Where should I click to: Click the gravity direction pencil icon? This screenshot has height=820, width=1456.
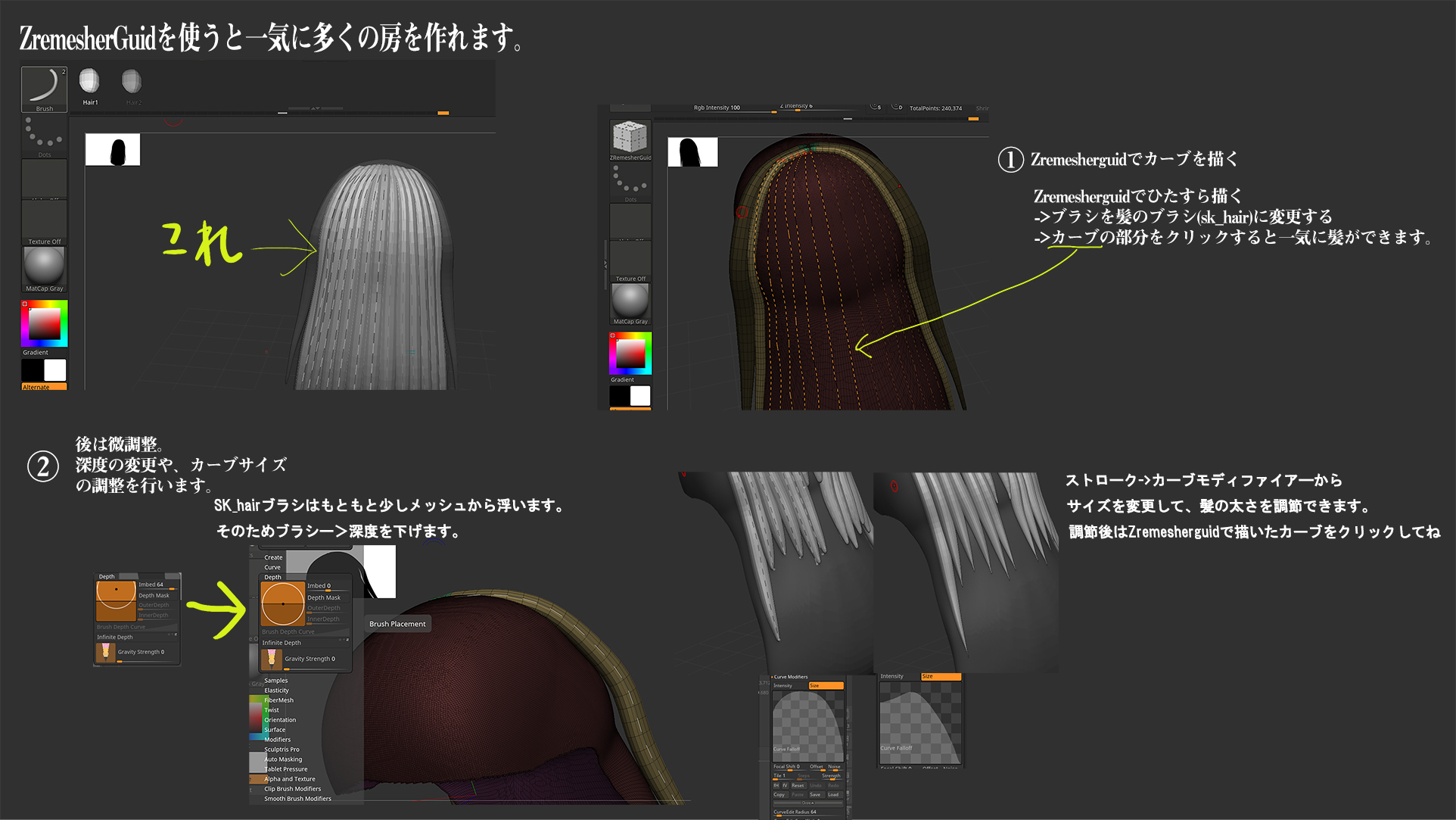point(271,658)
